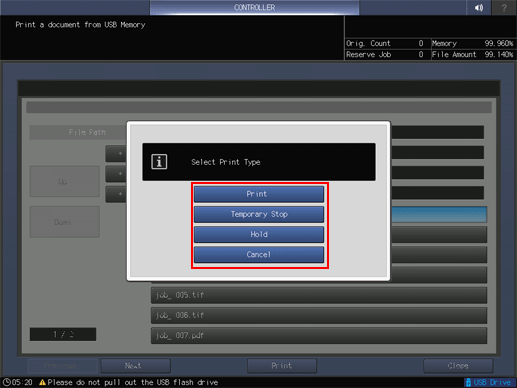Screen dimensions: 517x388
Task: Close the USB memory print screen
Action: pyautogui.click(x=458, y=366)
